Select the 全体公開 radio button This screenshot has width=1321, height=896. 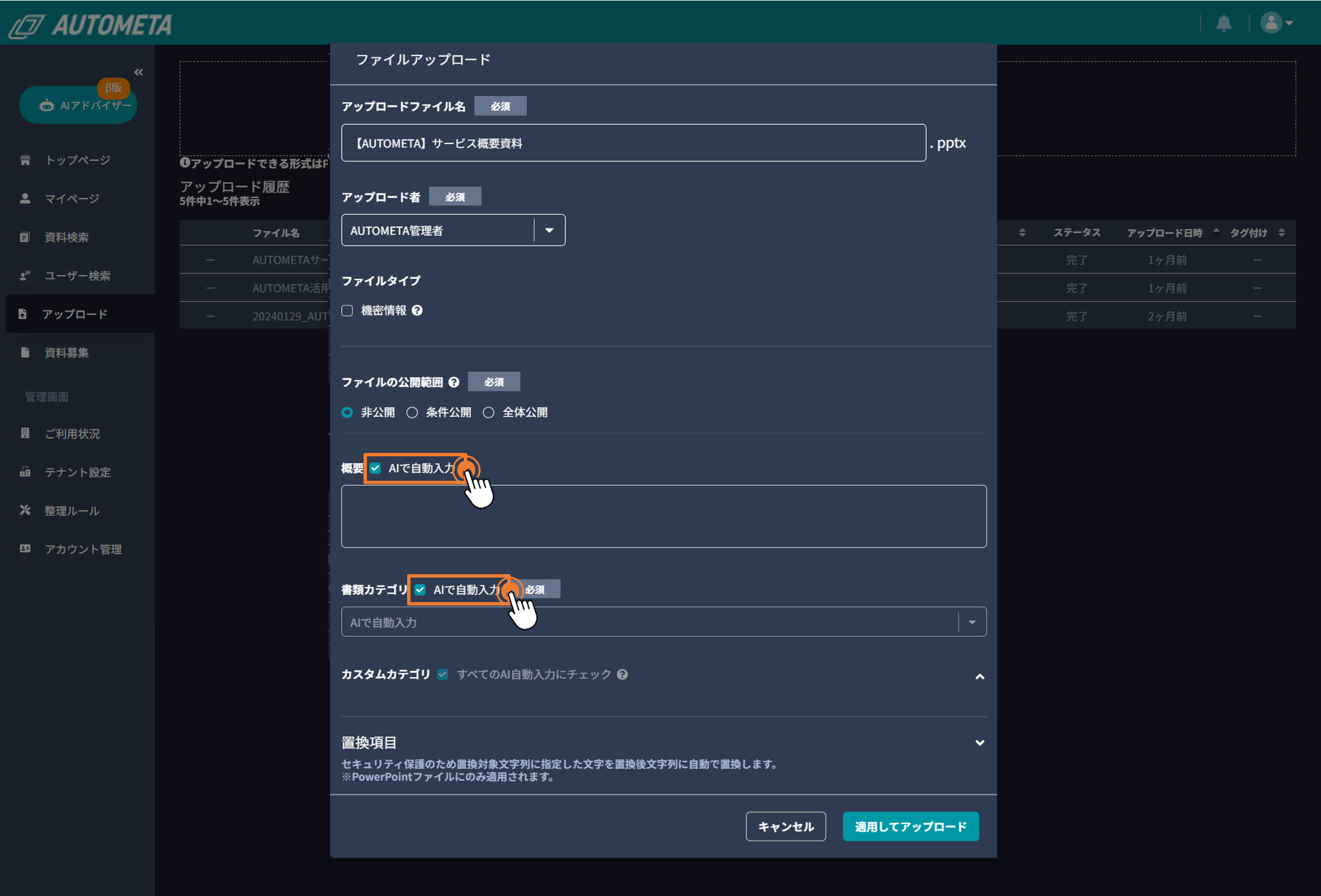pos(488,412)
